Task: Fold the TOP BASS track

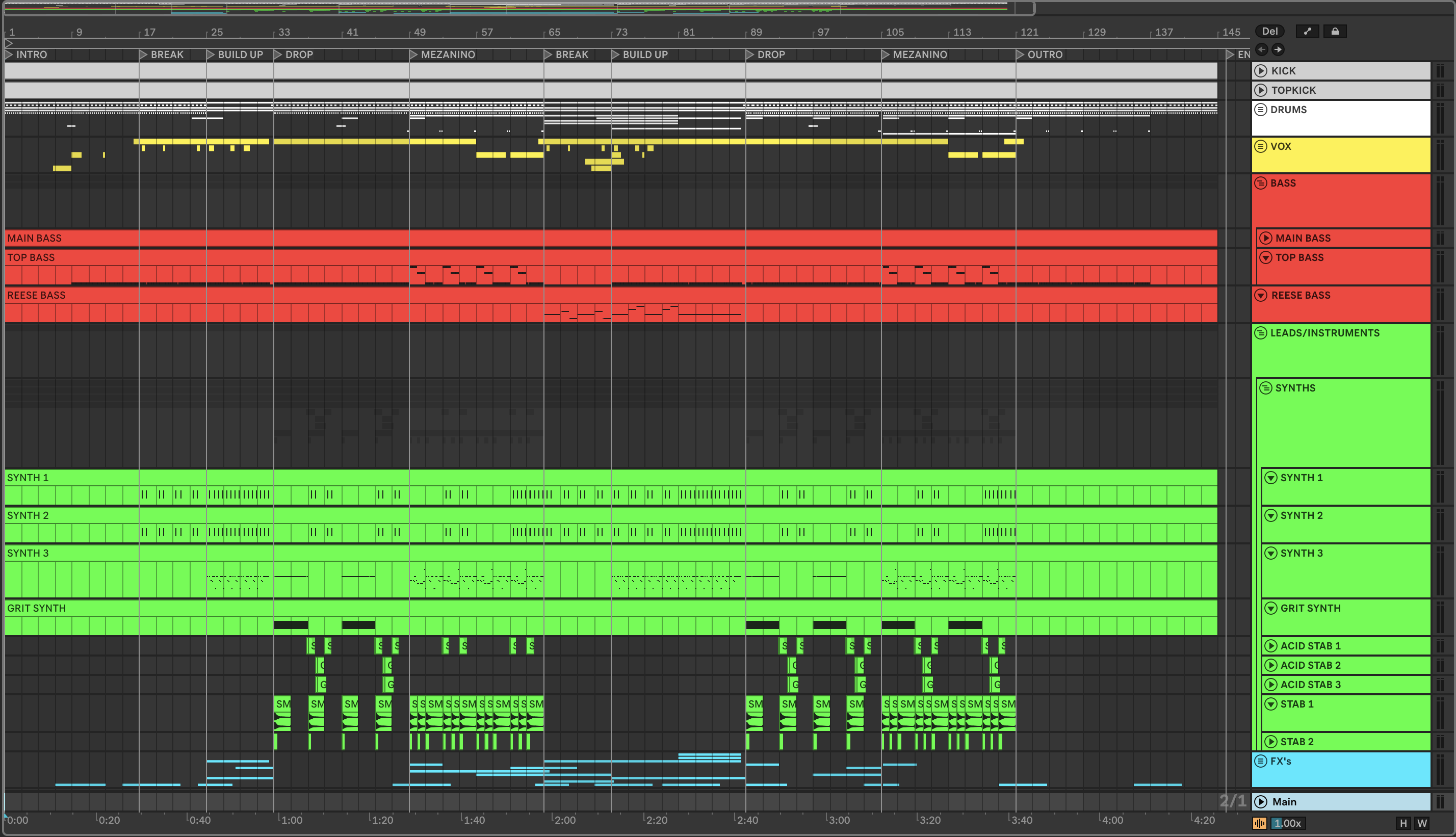Action: (1266, 257)
